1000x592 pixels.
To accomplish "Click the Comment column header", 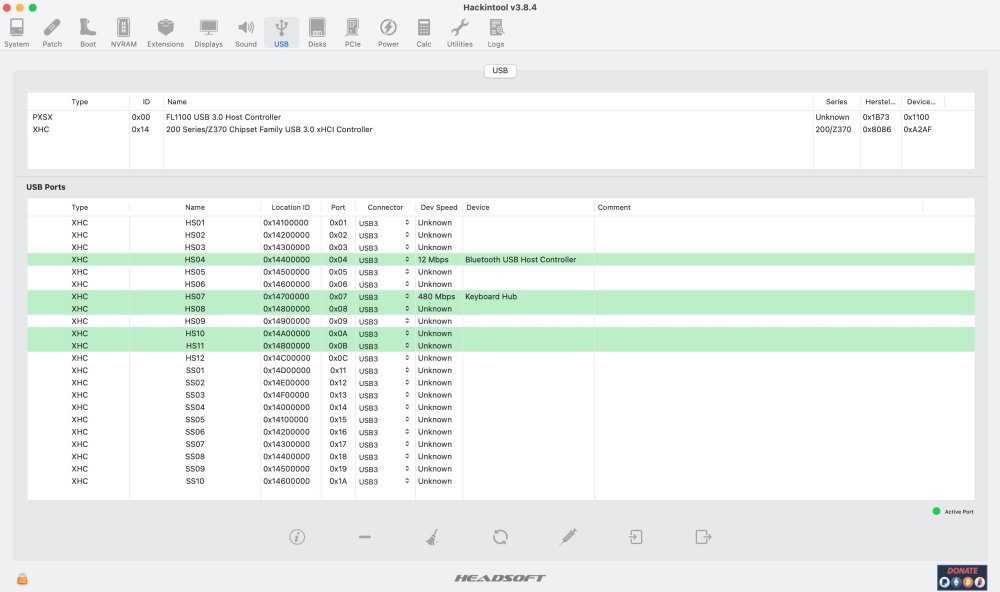I will point(758,207).
